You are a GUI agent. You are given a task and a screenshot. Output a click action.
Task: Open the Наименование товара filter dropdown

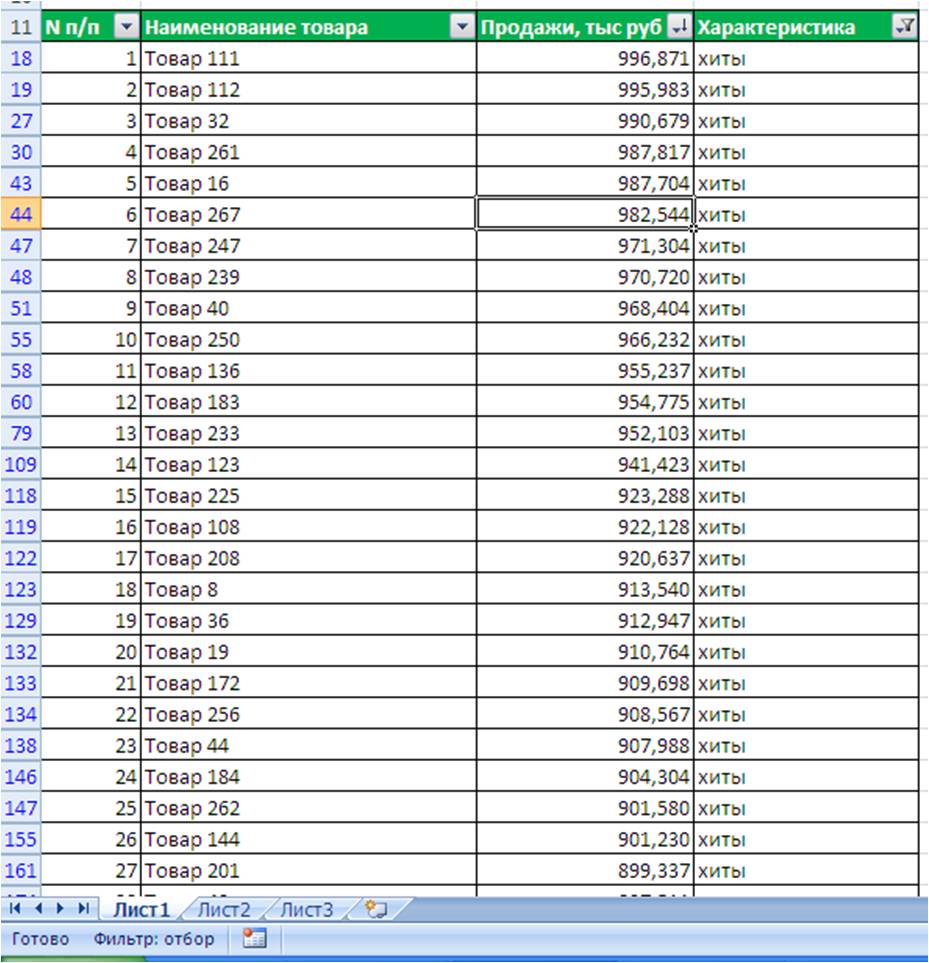click(462, 26)
